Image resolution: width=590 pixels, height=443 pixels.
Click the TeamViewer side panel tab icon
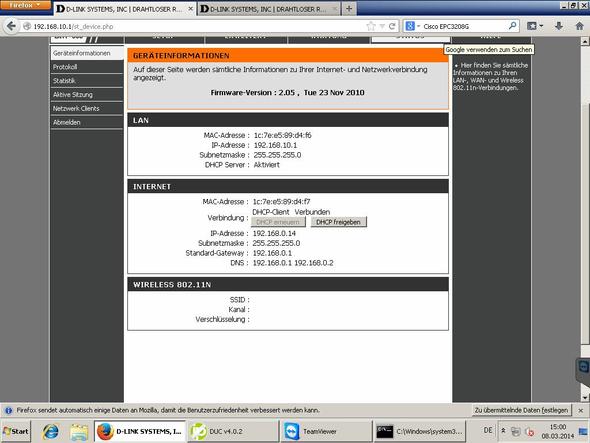click(583, 366)
